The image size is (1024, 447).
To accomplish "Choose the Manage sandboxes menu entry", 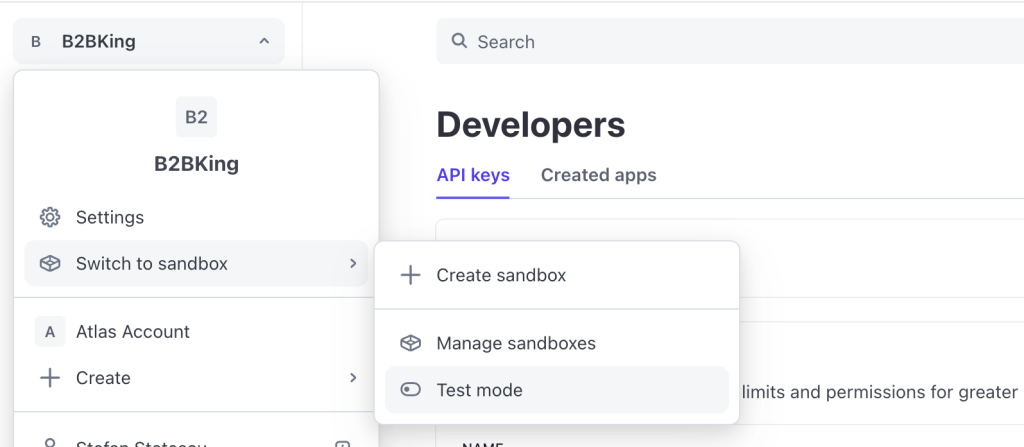I will tap(516, 343).
